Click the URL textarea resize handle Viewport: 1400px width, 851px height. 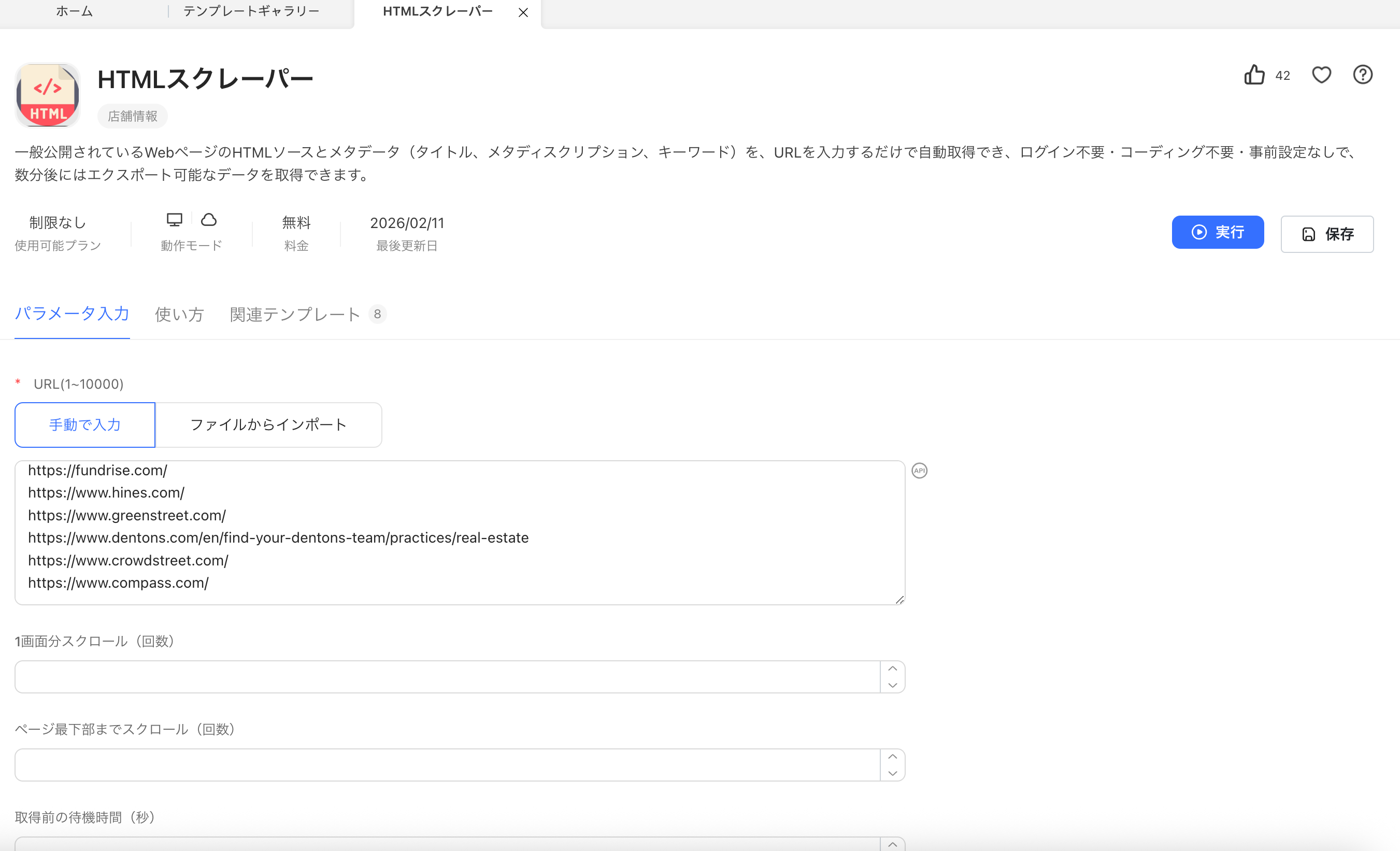tap(899, 600)
